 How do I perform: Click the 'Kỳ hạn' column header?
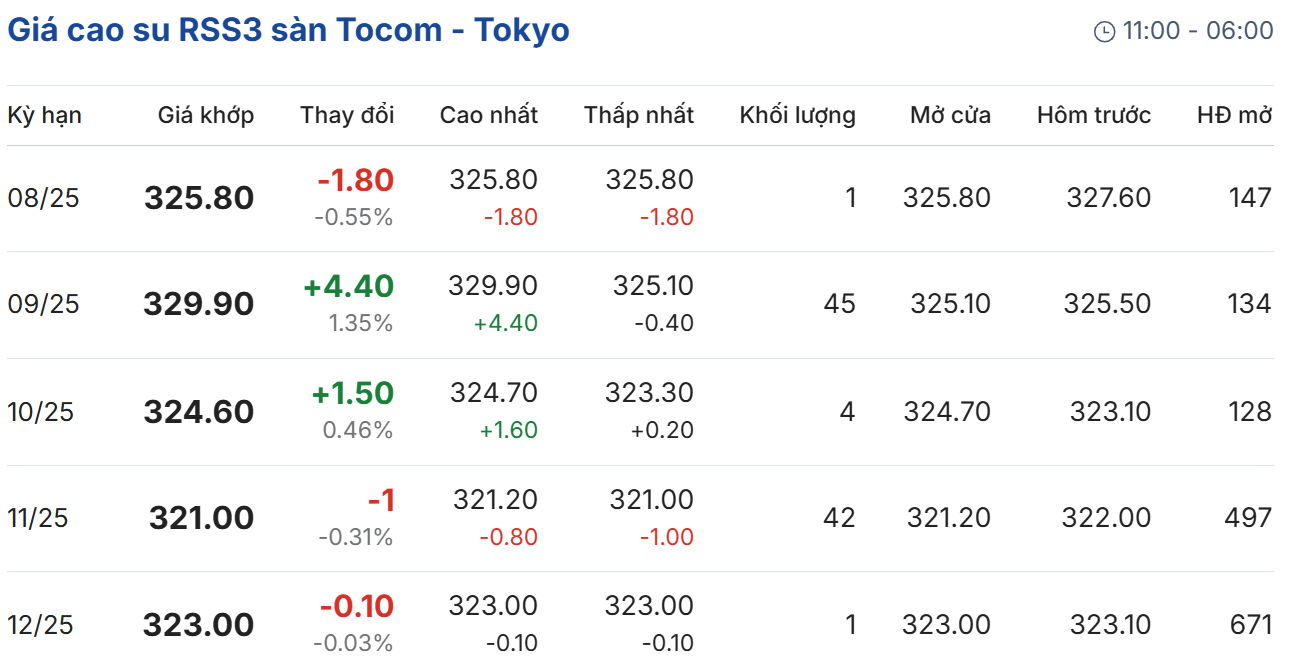44,115
